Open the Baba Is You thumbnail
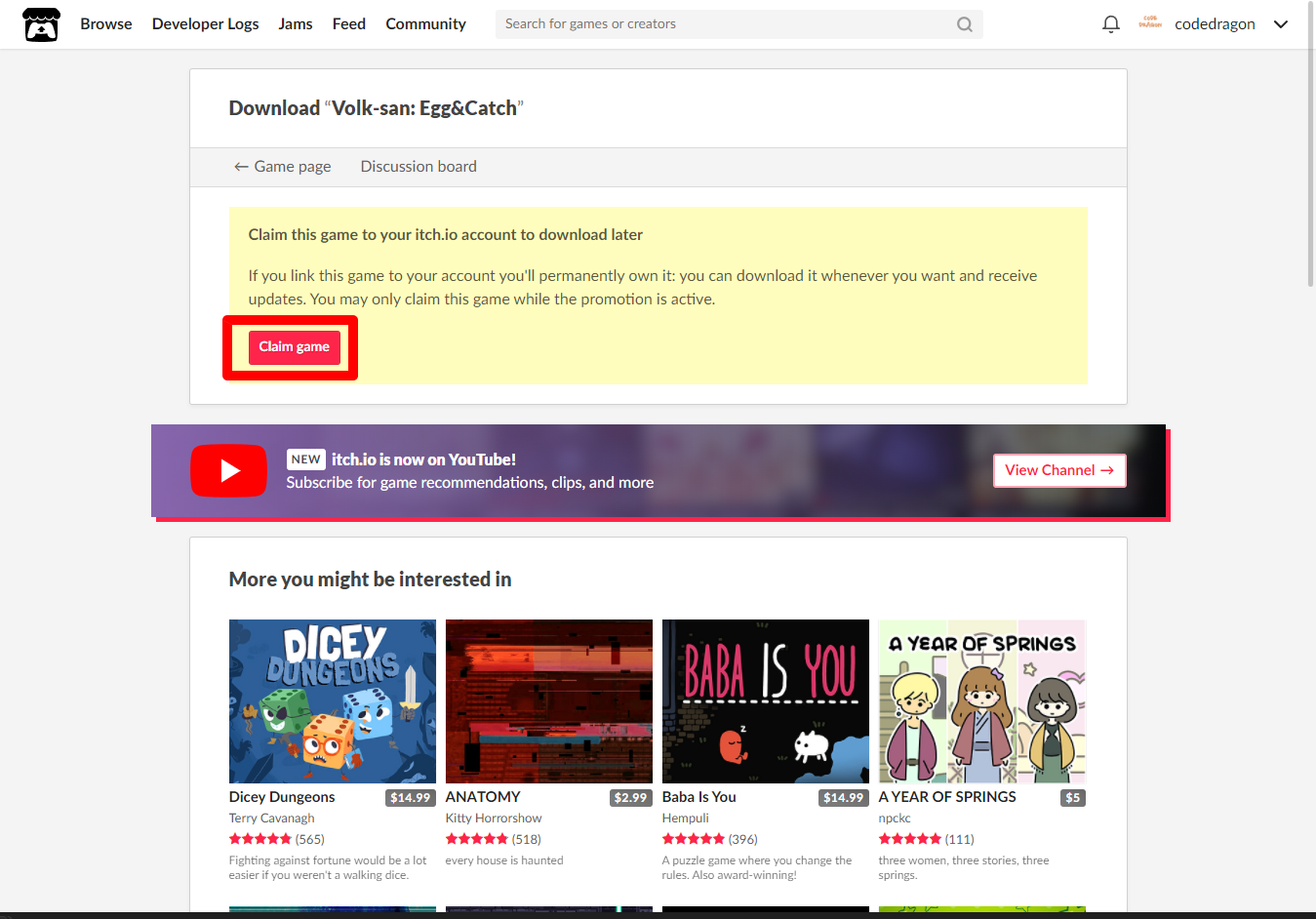Viewport: 1316px width, 919px height. [x=766, y=701]
